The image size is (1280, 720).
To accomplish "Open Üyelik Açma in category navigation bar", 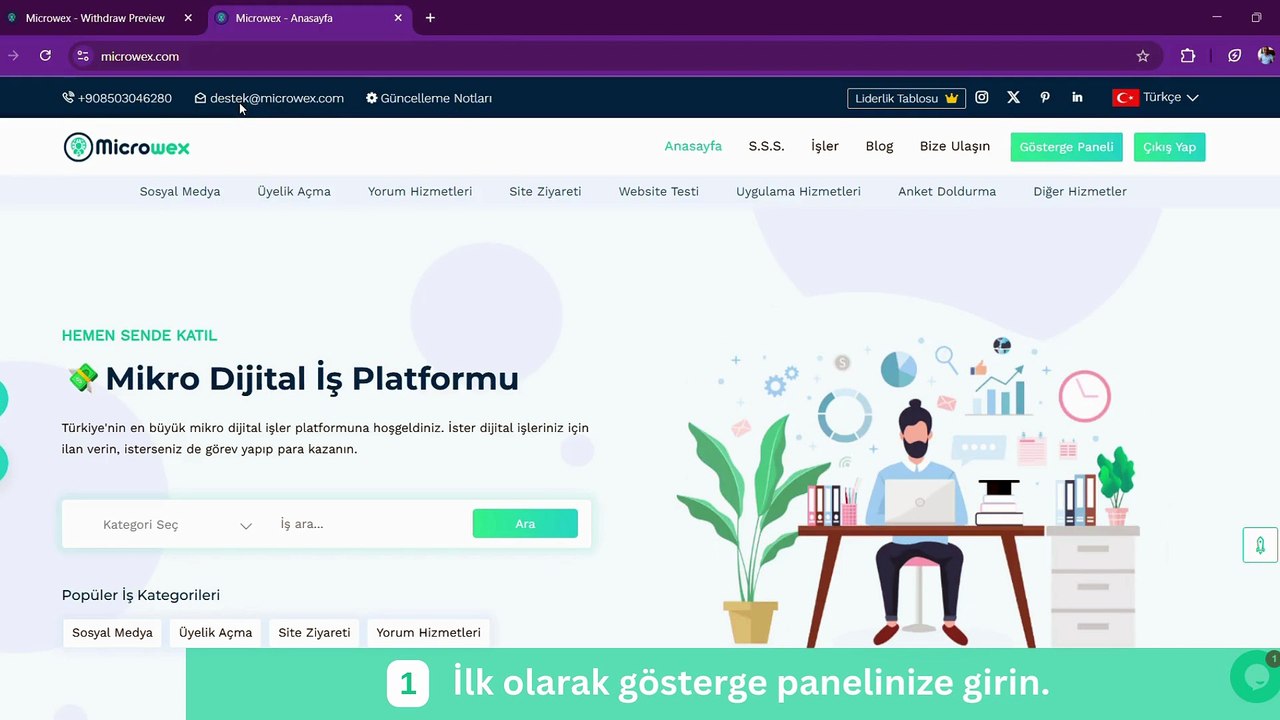I will (294, 191).
